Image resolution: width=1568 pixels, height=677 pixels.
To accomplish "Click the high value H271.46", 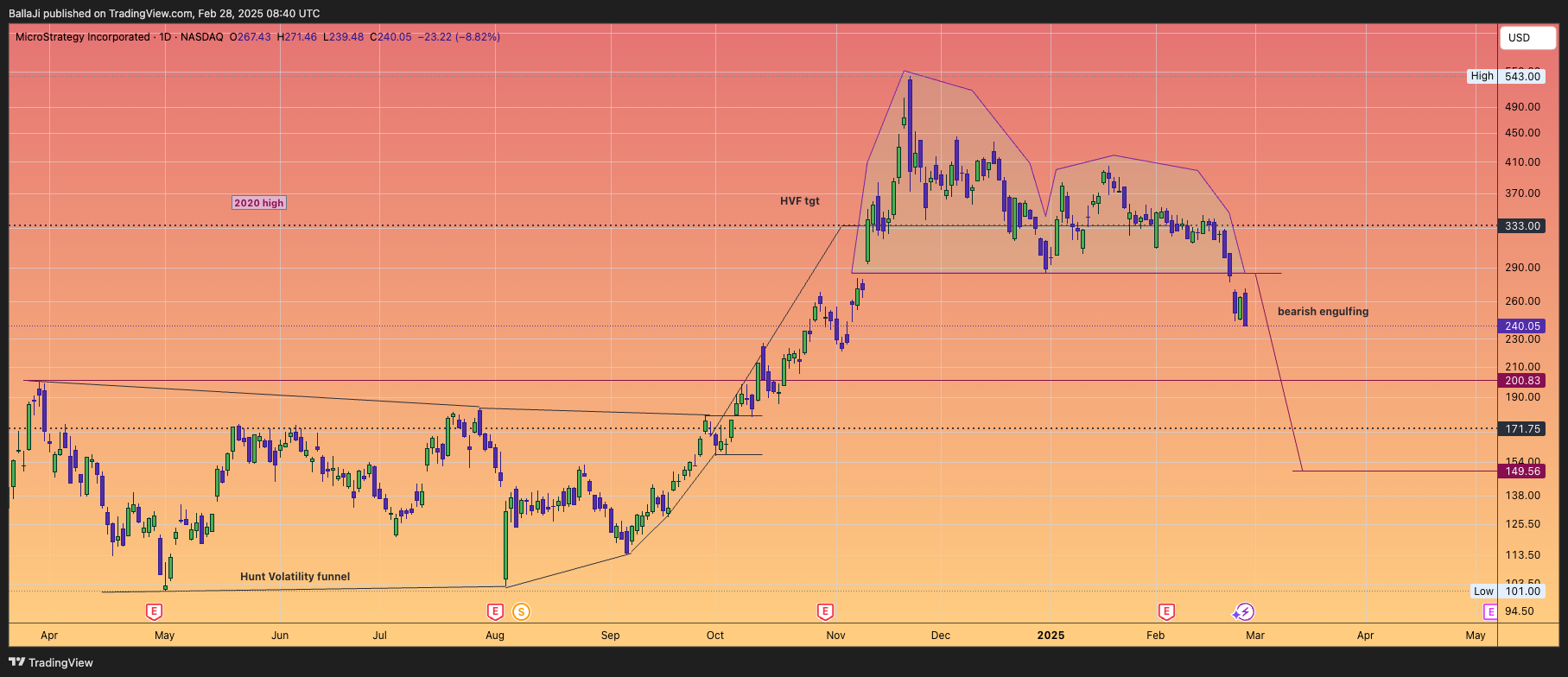I will click(296, 37).
